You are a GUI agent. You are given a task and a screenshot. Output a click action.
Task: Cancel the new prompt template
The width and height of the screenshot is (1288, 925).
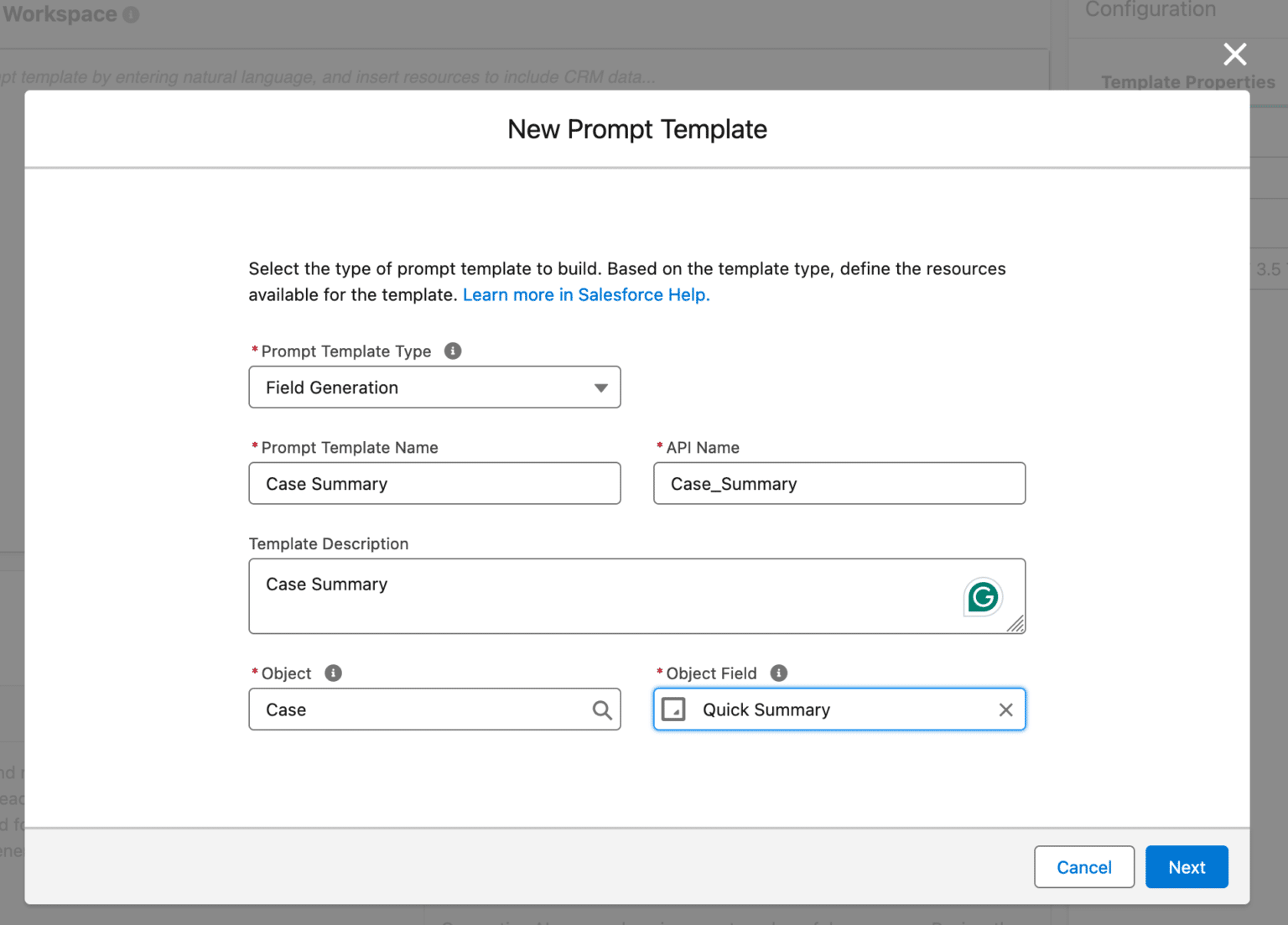click(x=1083, y=867)
